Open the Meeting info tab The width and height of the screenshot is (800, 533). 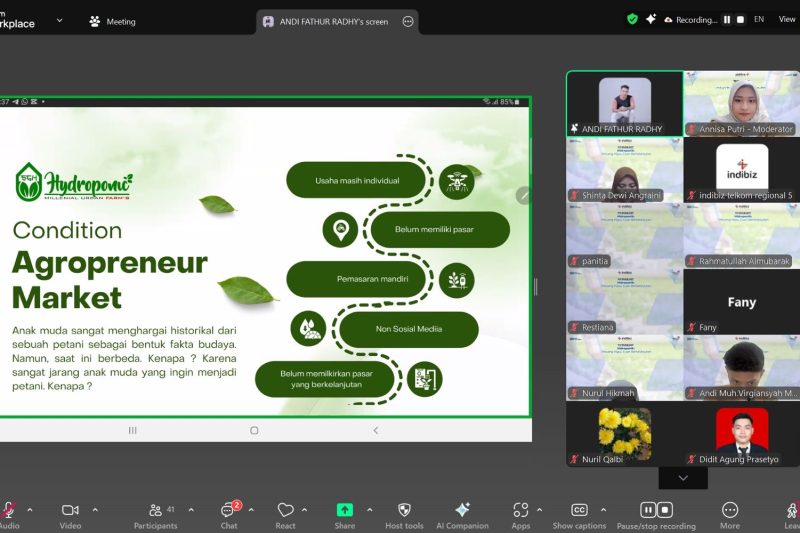[112, 21]
